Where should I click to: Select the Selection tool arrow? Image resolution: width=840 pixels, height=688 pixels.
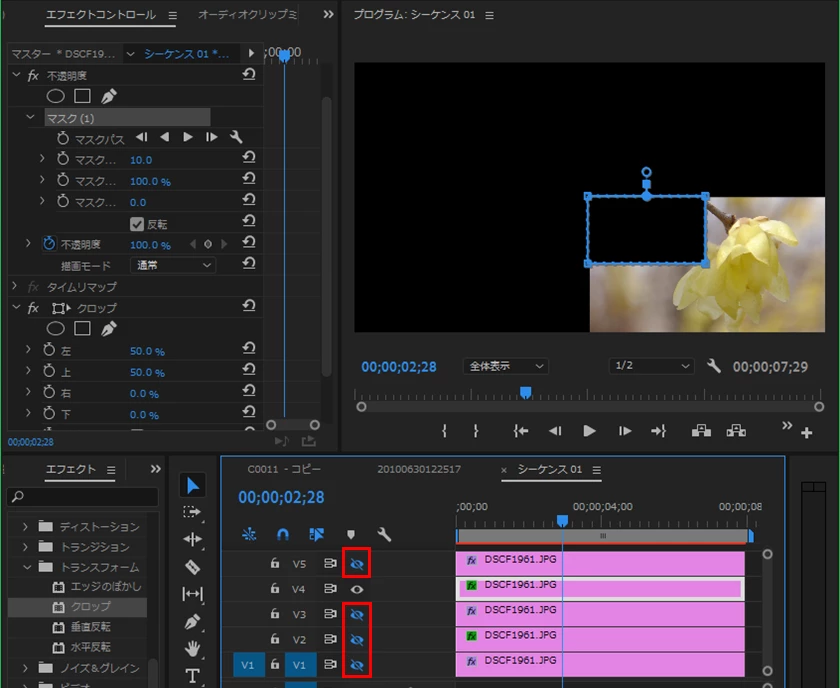pyautogui.click(x=192, y=485)
